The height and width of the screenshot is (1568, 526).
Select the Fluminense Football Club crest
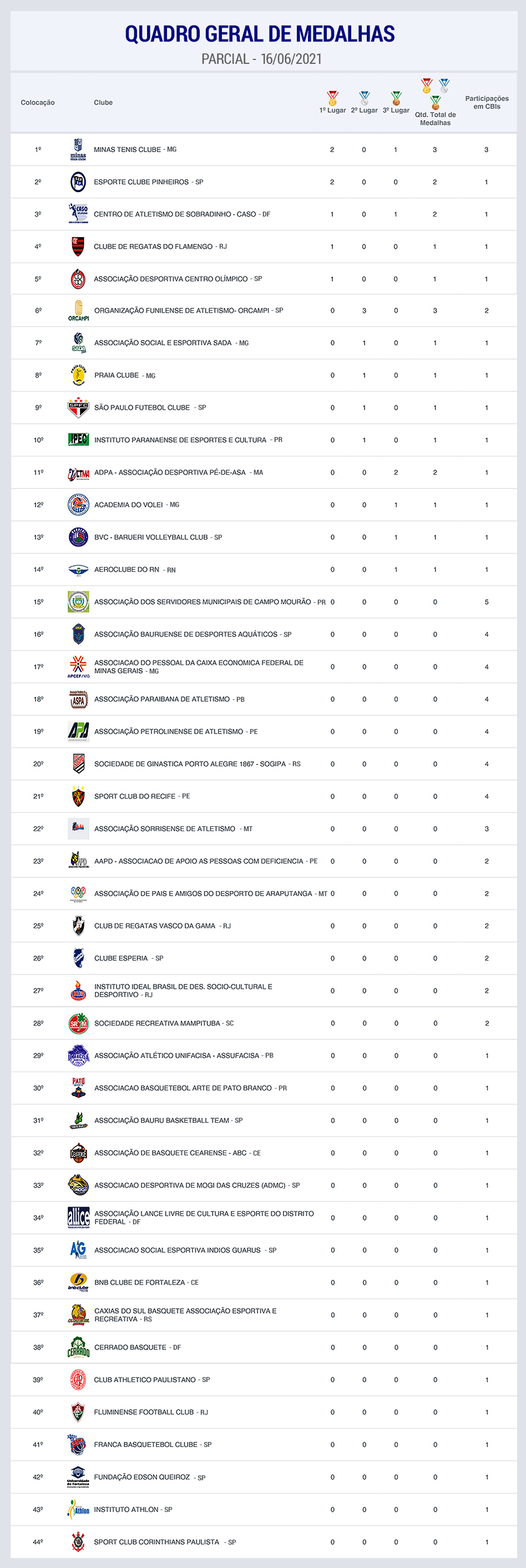[x=78, y=1412]
